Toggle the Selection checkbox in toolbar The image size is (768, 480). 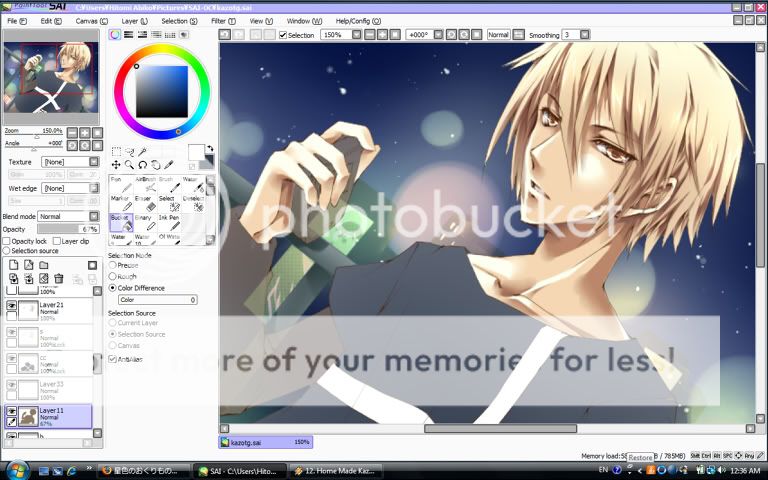tap(283, 35)
